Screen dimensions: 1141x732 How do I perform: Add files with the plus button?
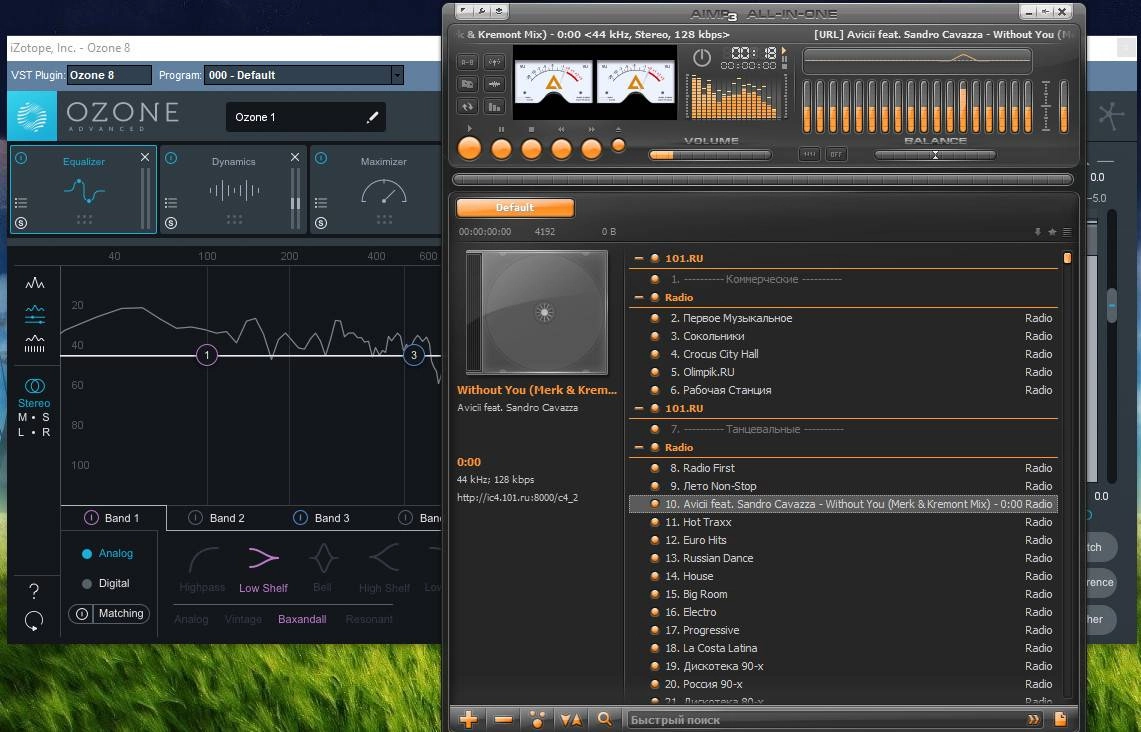(x=469, y=720)
